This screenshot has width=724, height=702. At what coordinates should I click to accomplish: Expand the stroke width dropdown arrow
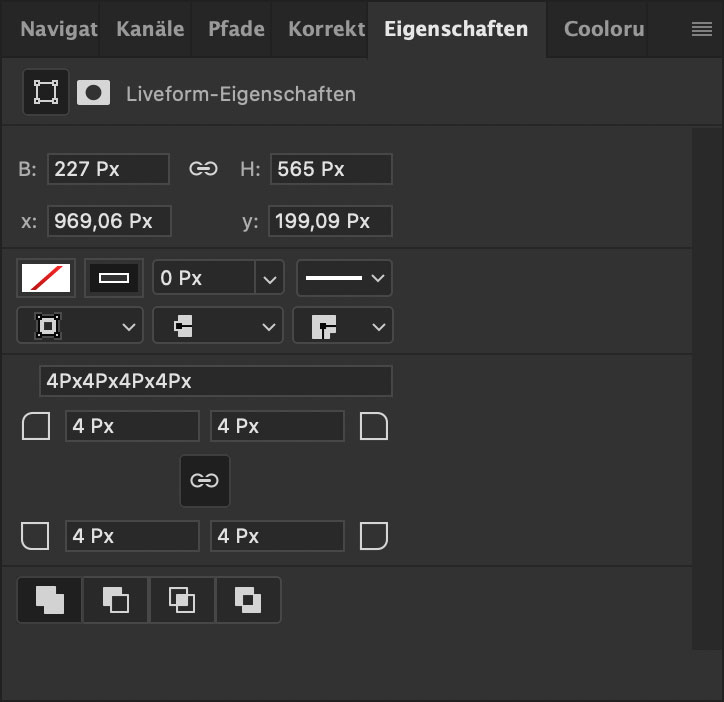pyautogui.click(x=270, y=278)
